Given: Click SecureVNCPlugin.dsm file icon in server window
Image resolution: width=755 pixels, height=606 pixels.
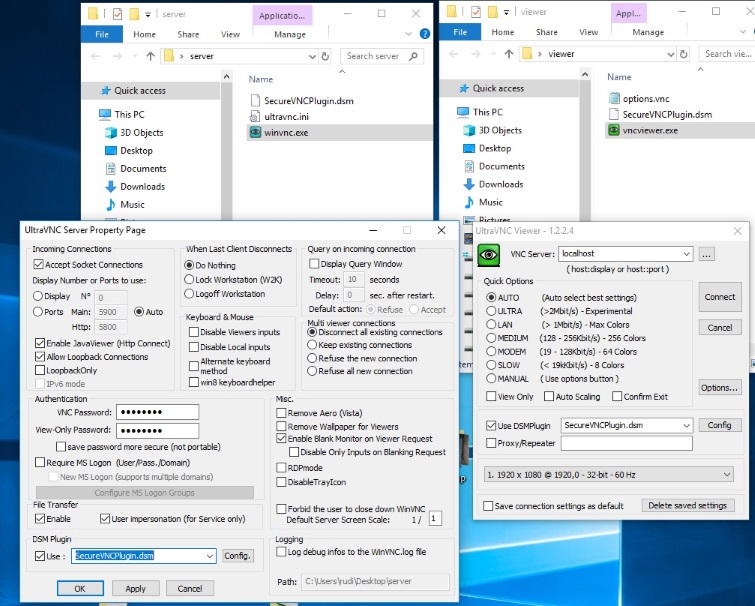Looking at the screenshot, I should 255,101.
